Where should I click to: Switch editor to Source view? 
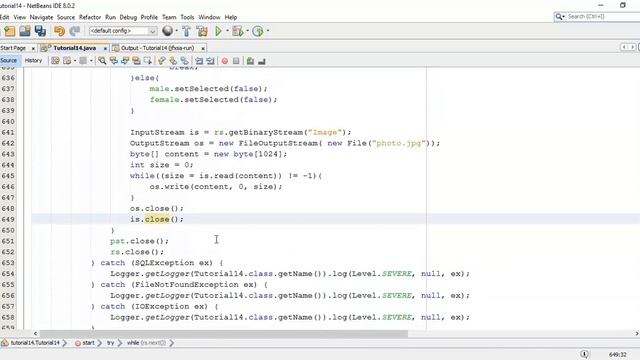click(9, 60)
